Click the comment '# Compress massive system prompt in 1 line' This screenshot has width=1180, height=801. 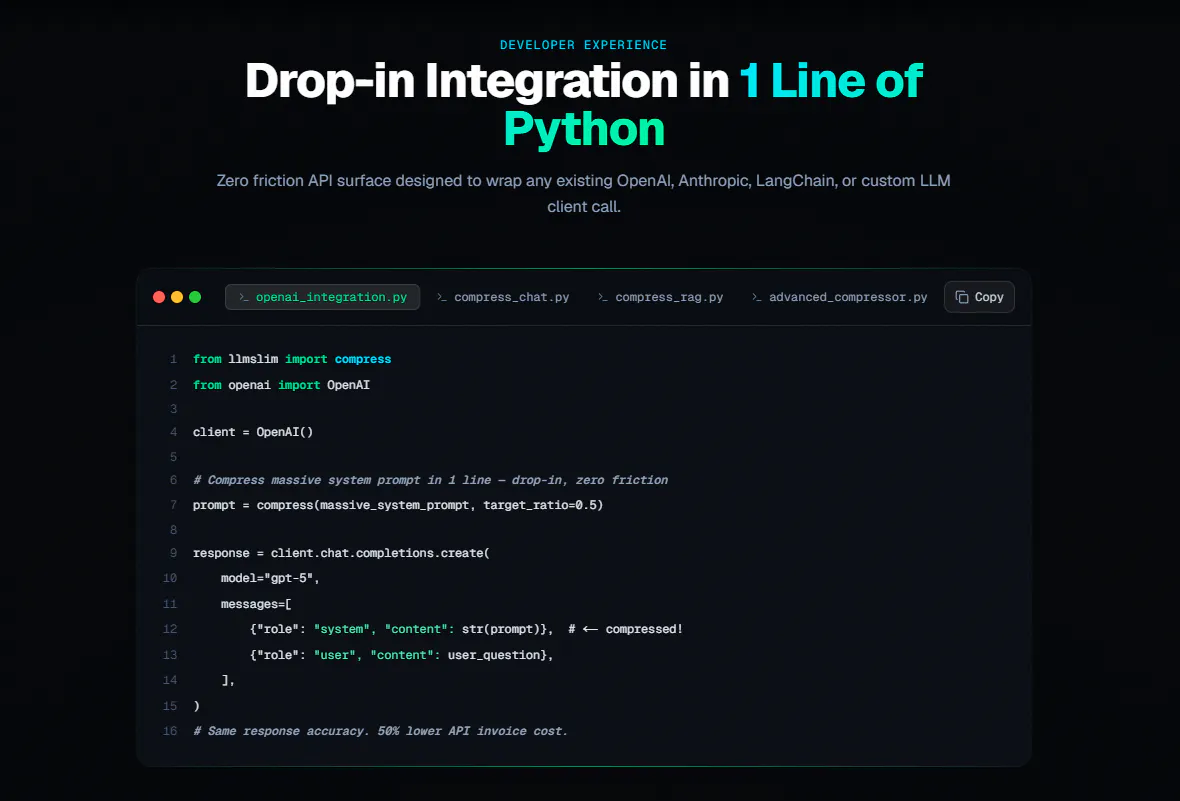coord(430,480)
